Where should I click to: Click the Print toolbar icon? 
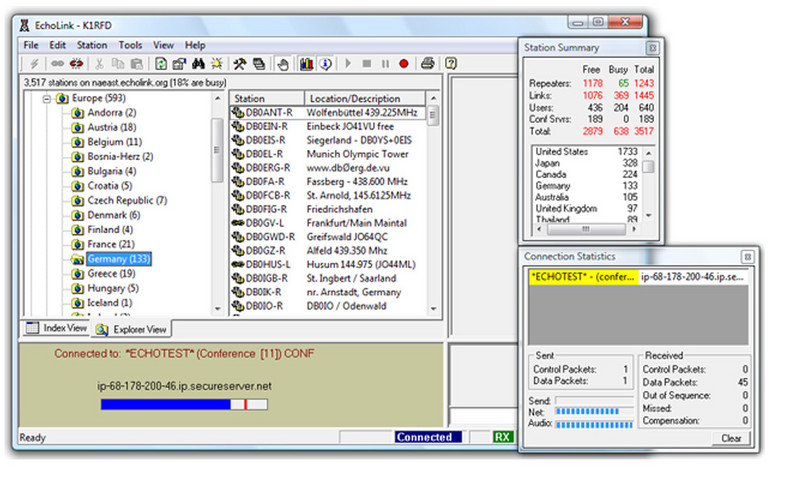[x=428, y=64]
